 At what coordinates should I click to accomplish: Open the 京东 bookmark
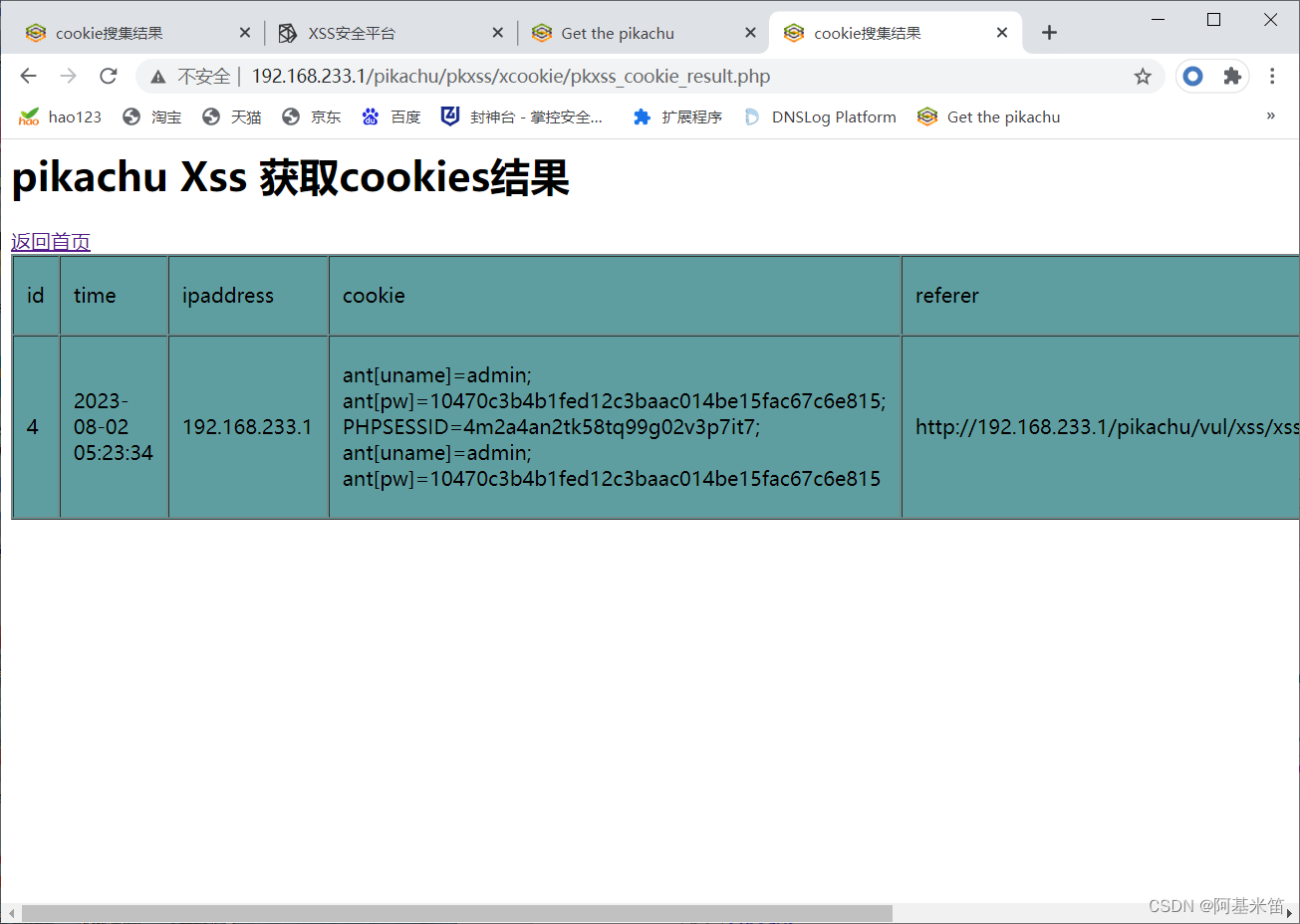[312, 116]
